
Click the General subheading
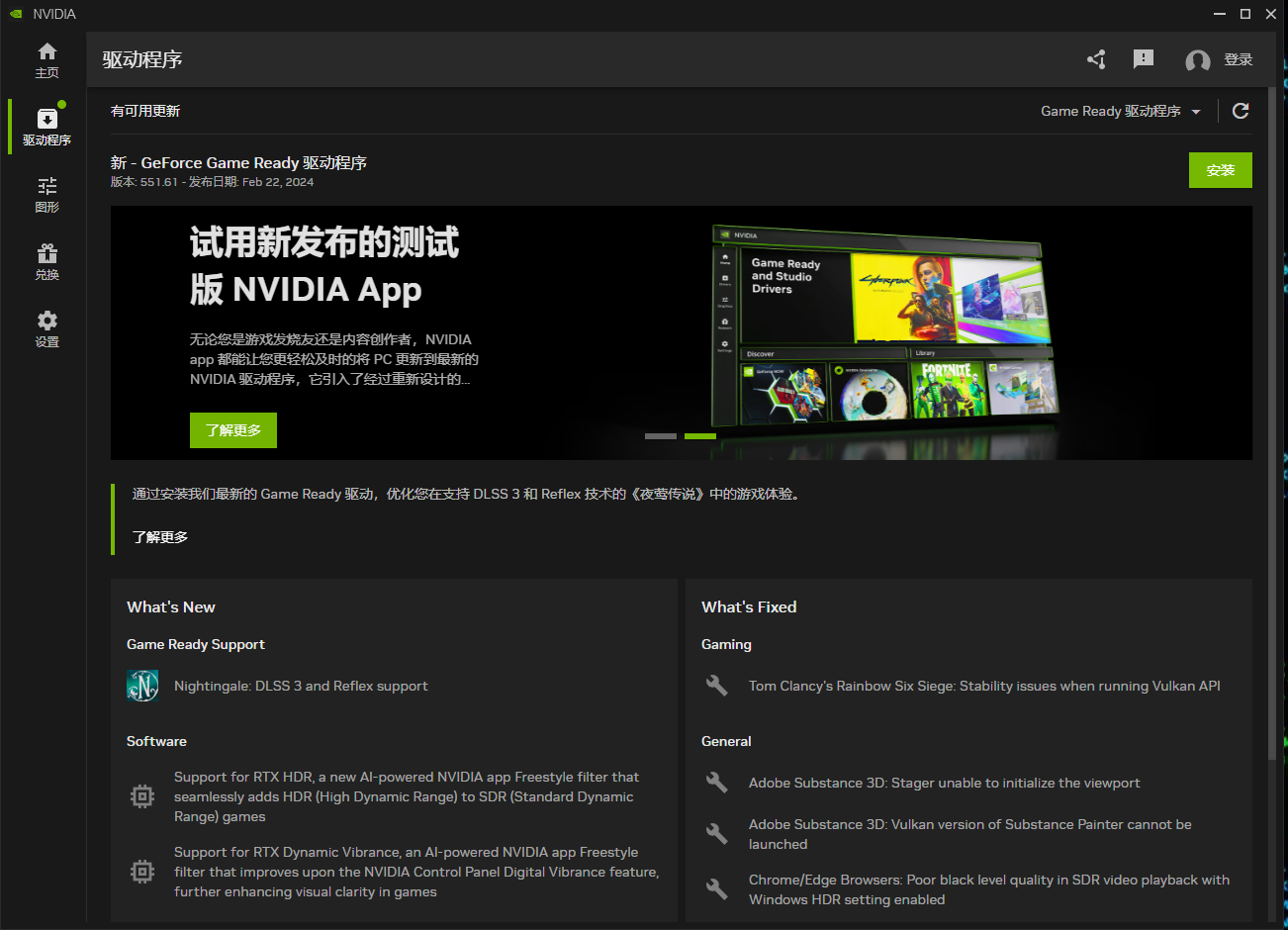pyautogui.click(x=726, y=741)
